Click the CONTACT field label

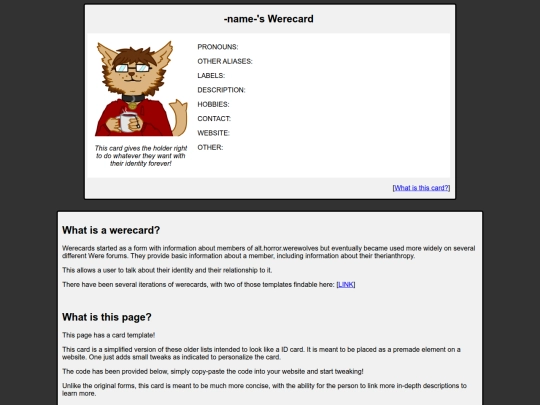point(214,118)
